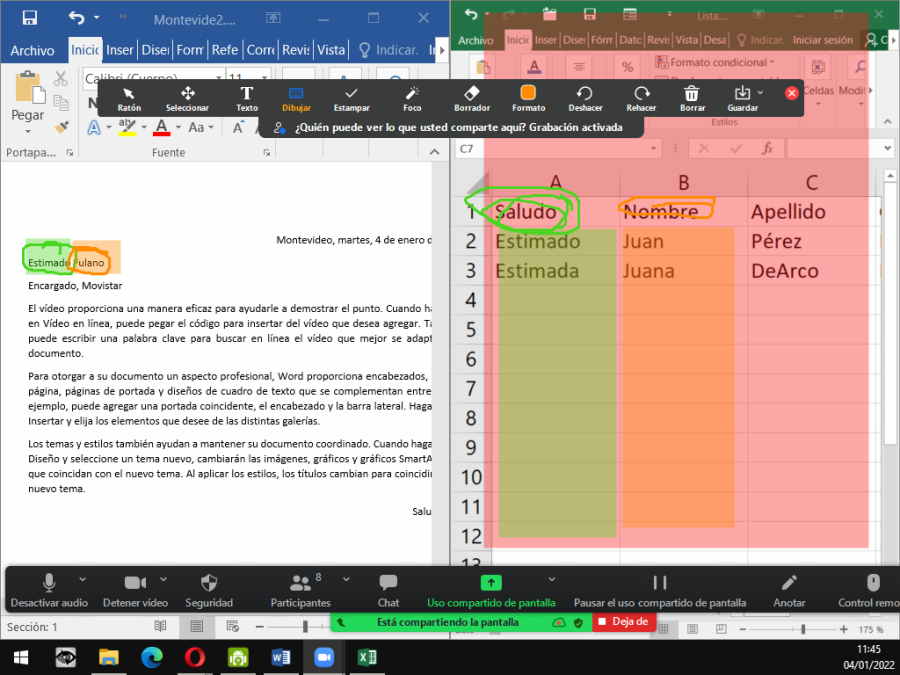Image resolution: width=900 pixels, height=675 pixels.
Task: Click Excel zoom in plus button
Action: (843, 630)
